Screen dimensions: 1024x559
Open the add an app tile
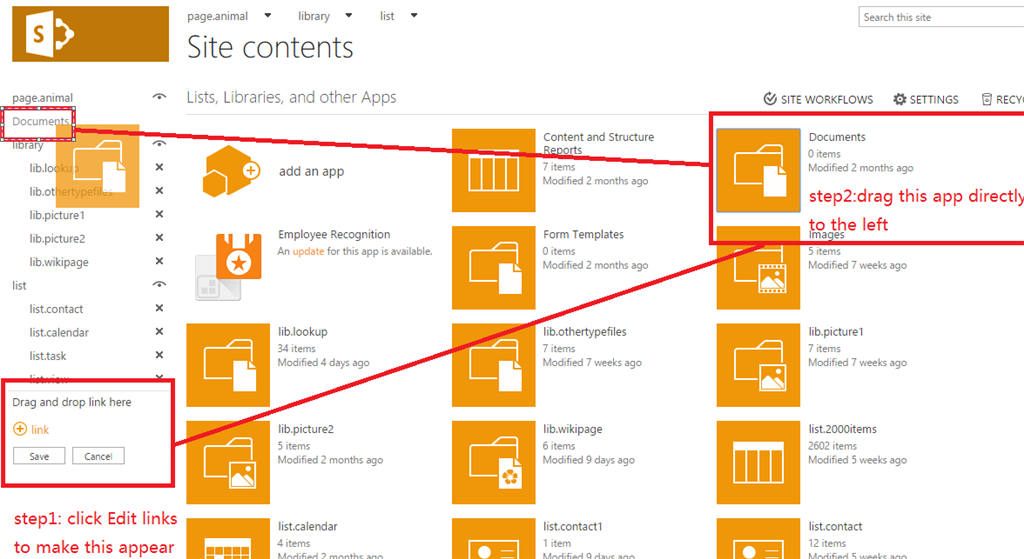tap(231, 171)
